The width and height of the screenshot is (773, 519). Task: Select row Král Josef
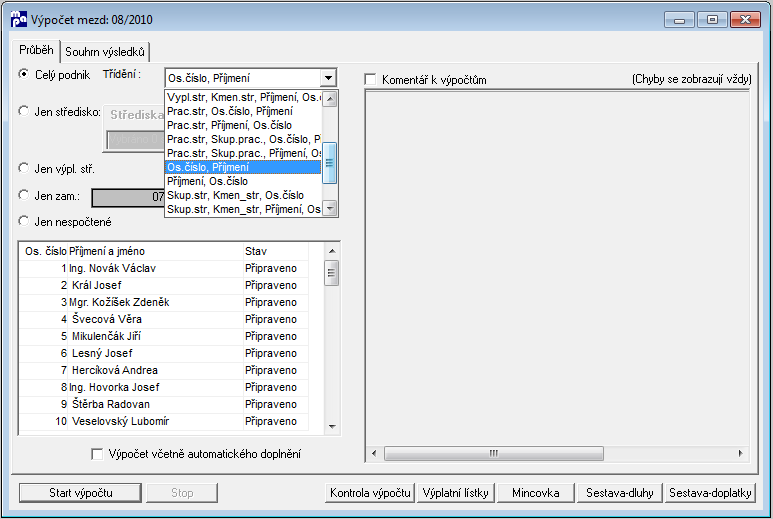click(x=164, y=285)
